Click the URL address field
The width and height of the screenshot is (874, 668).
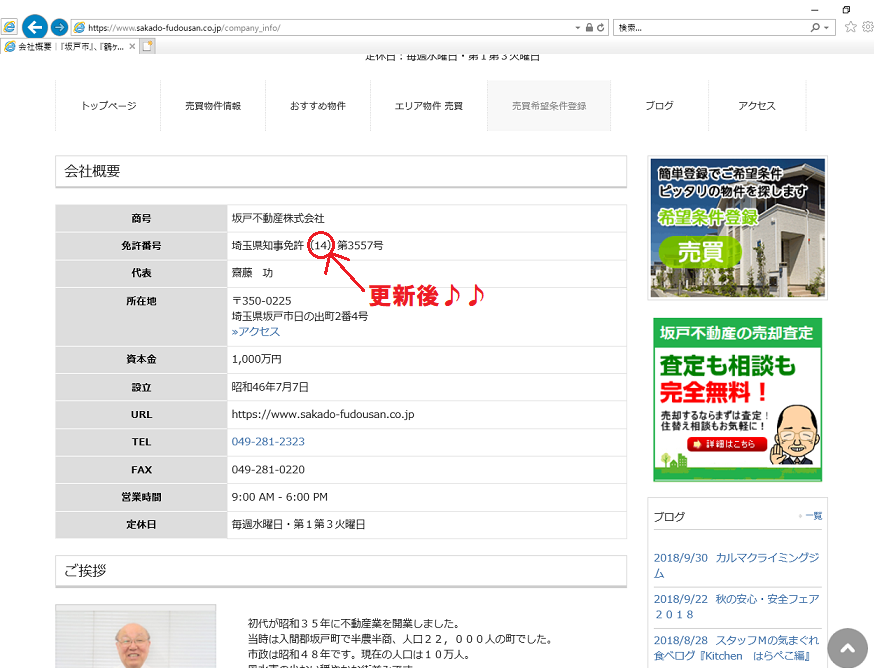coord(329,27)
